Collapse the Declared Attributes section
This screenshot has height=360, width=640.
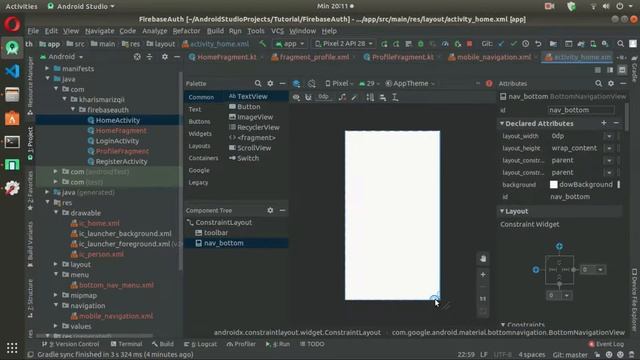coord(502,123)
